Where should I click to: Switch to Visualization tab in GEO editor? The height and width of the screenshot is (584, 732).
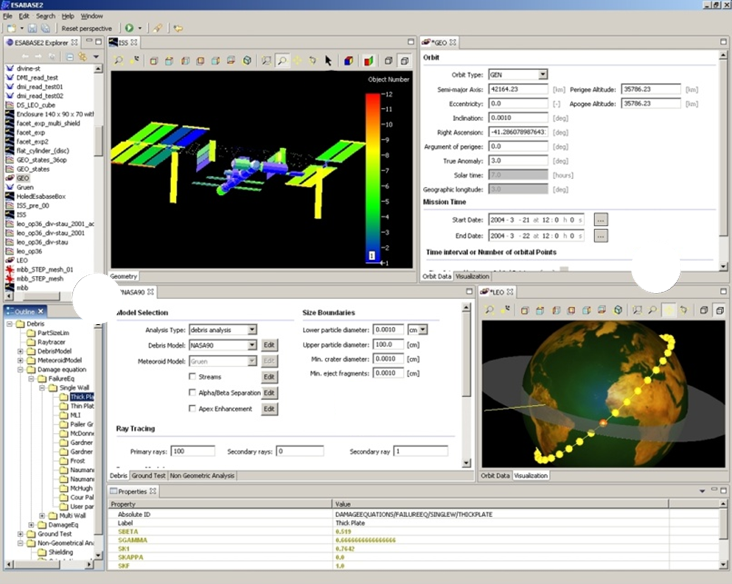coord(472,276)
